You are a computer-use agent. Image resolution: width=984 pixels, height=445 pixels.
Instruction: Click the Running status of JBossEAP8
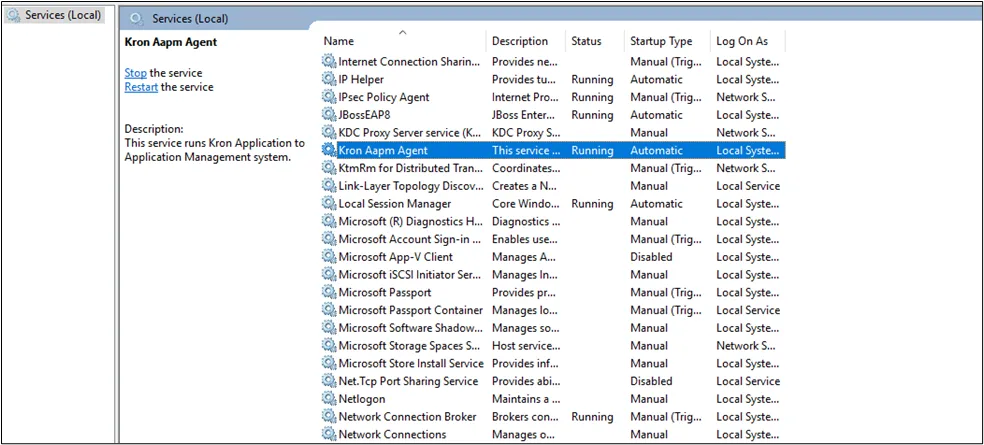click(x=592, y=115)
